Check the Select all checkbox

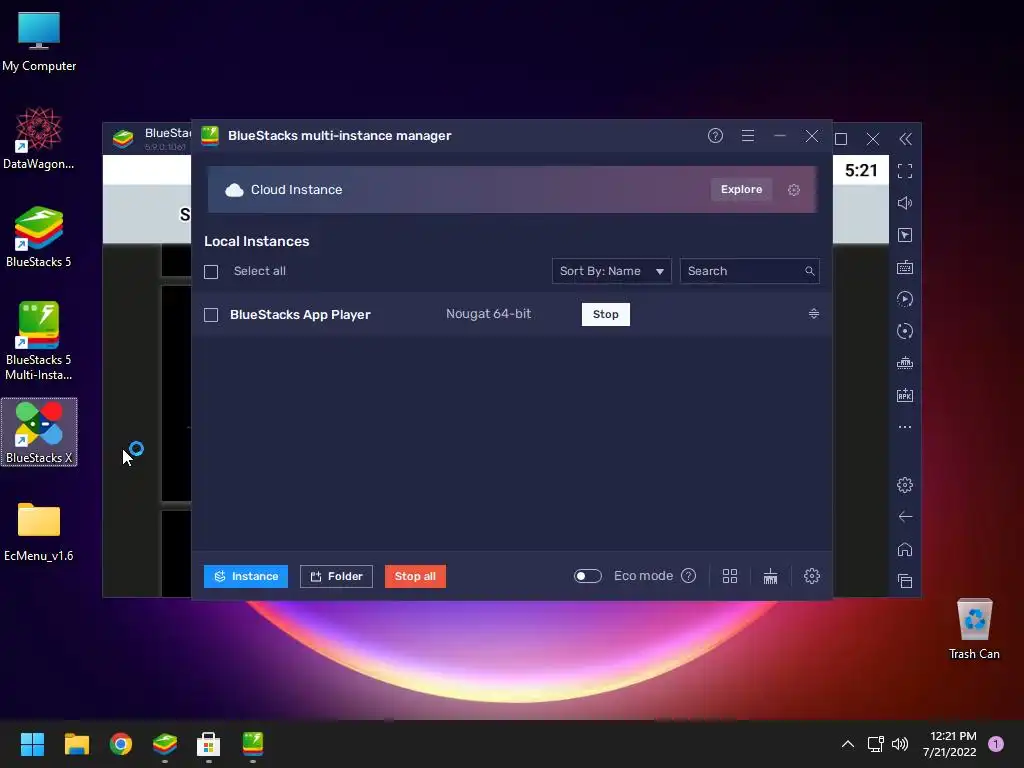(211, 272)
